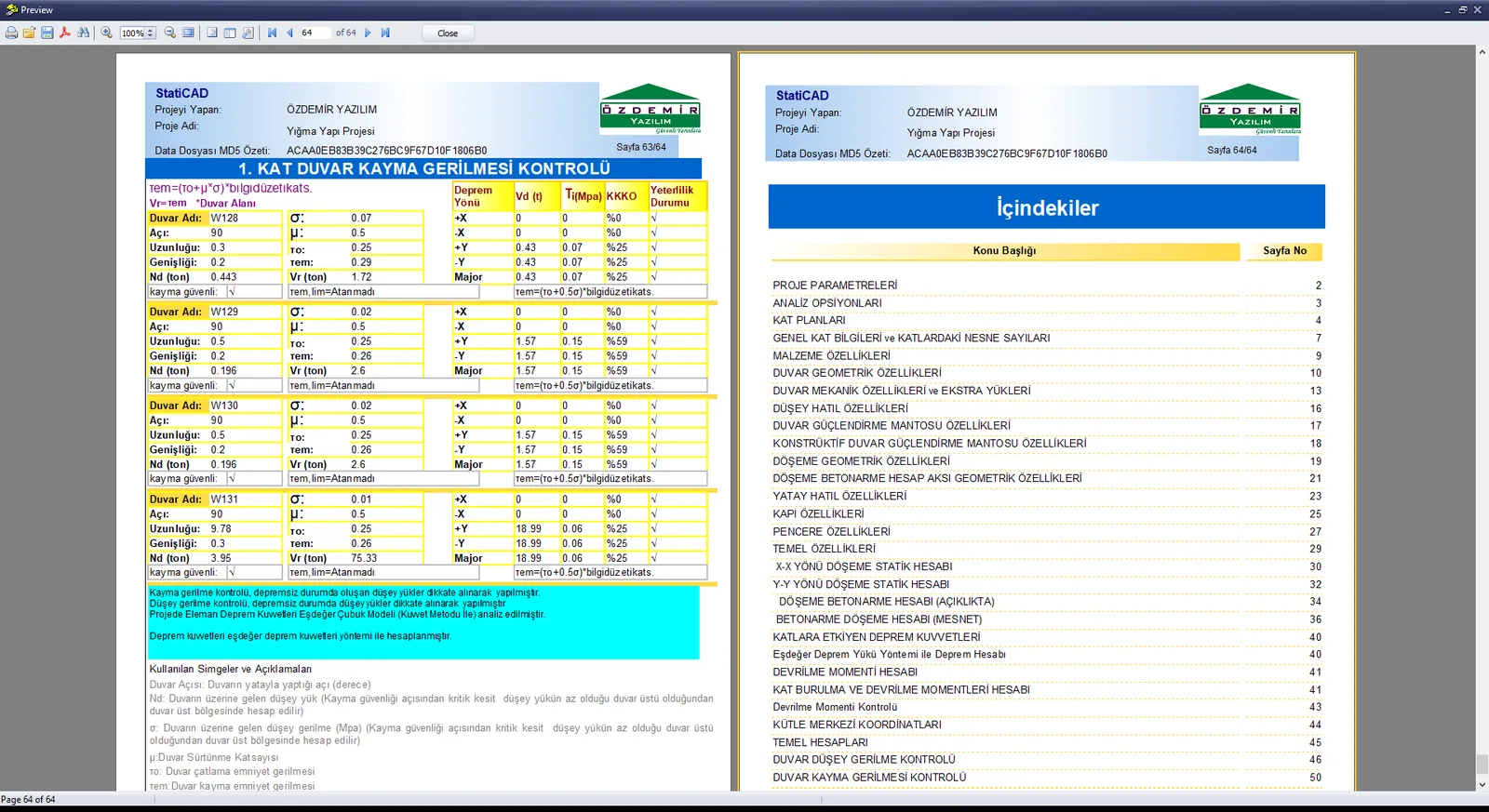
Task: Click the KAT PLANLARI contents row
Action: pos(1047,320)
